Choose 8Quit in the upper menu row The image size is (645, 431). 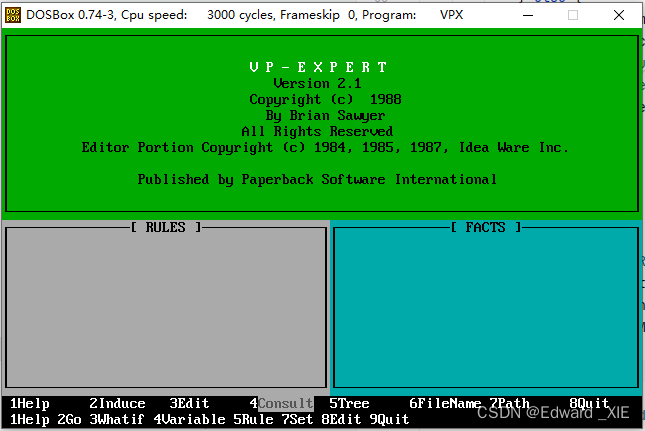tap(589, 403)
